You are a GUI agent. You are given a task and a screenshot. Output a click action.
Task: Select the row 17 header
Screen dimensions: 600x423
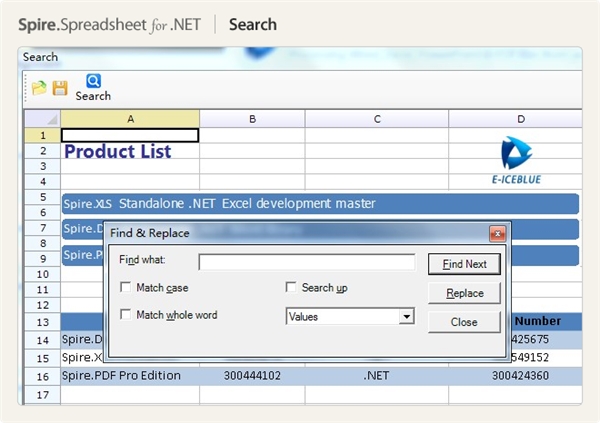point(42,395)
